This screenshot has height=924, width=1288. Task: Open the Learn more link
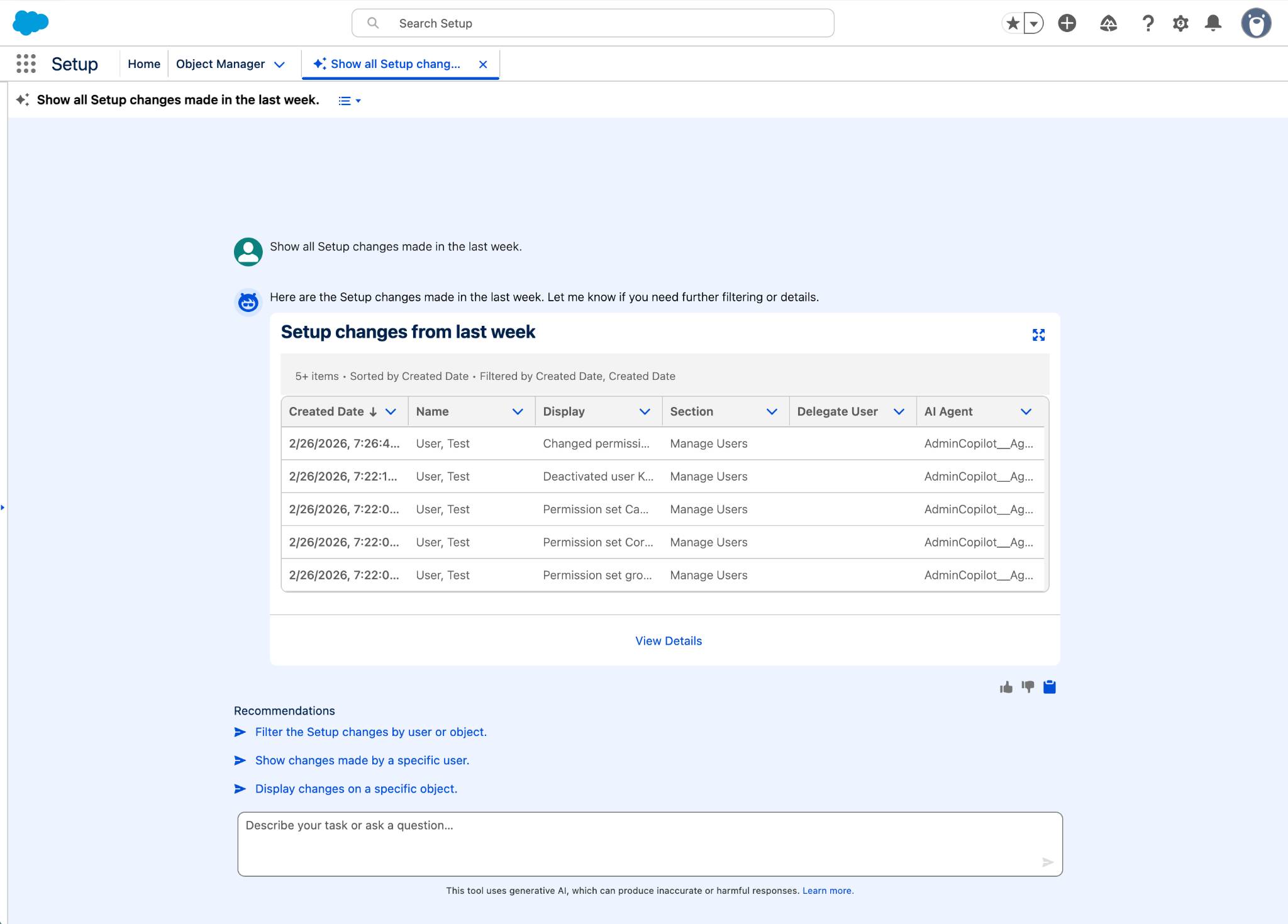coord(828,891)
